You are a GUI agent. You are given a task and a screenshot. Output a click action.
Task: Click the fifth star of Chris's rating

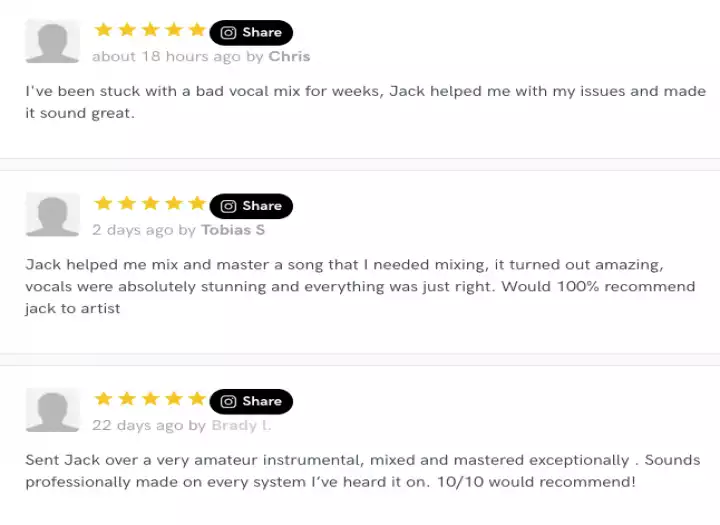pyautogui.click(x=196, y=30)
